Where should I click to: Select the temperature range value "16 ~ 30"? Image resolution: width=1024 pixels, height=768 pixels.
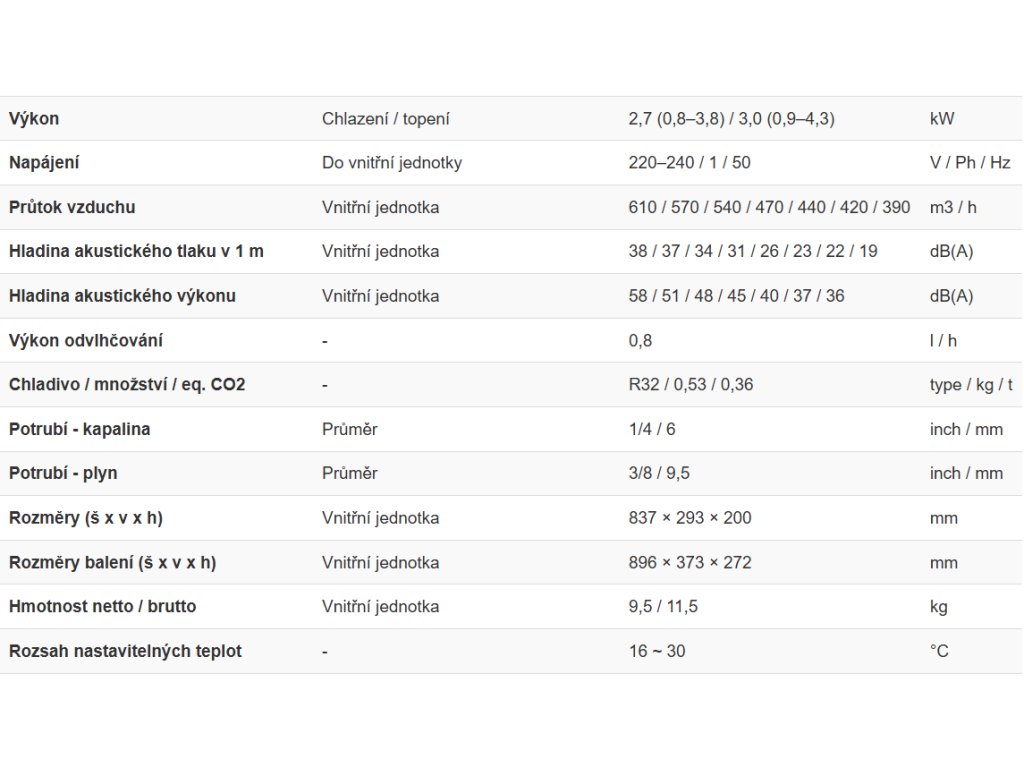657,652
